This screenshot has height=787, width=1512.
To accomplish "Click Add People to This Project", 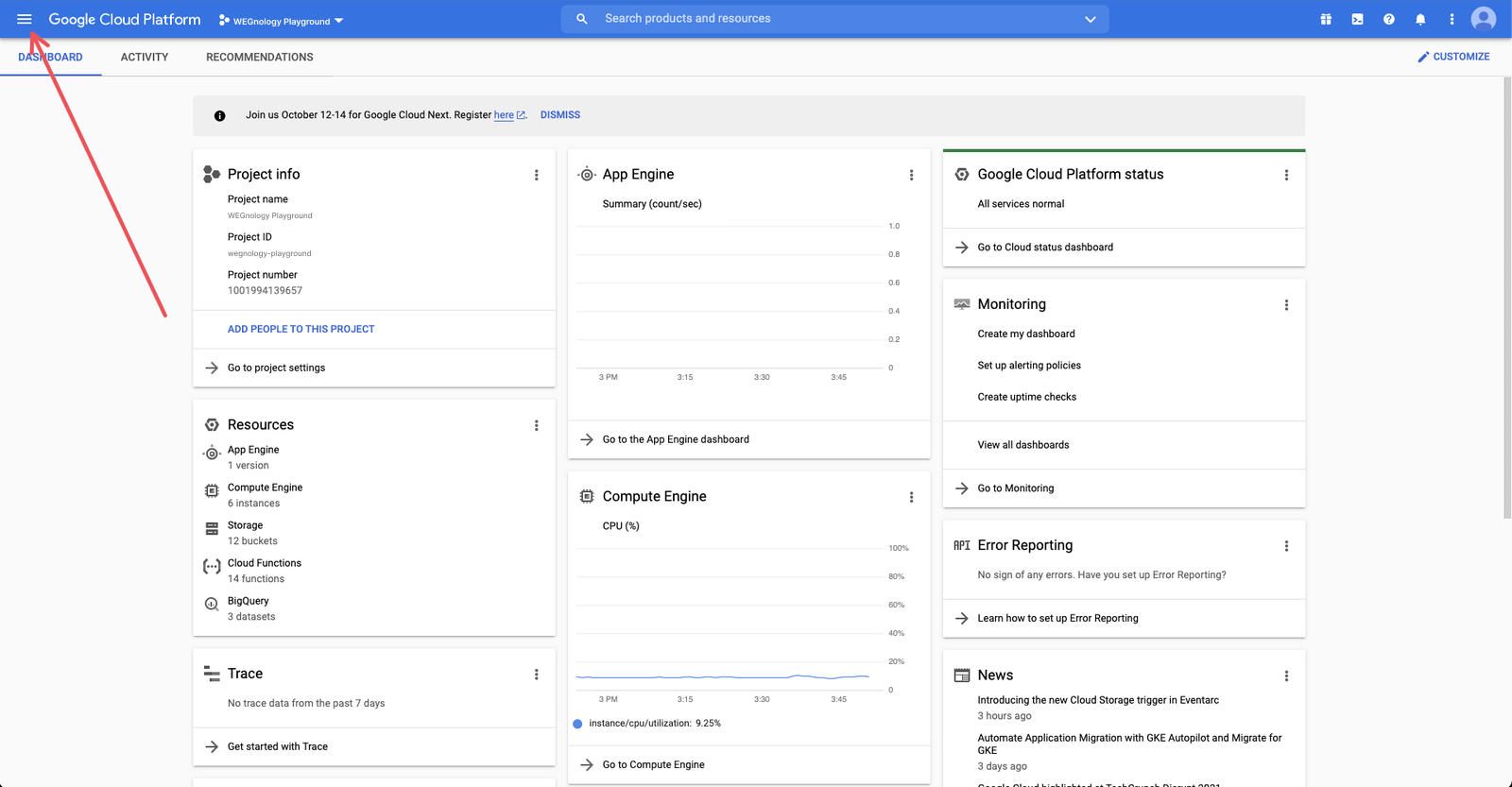I will click(x=301, y=329).
